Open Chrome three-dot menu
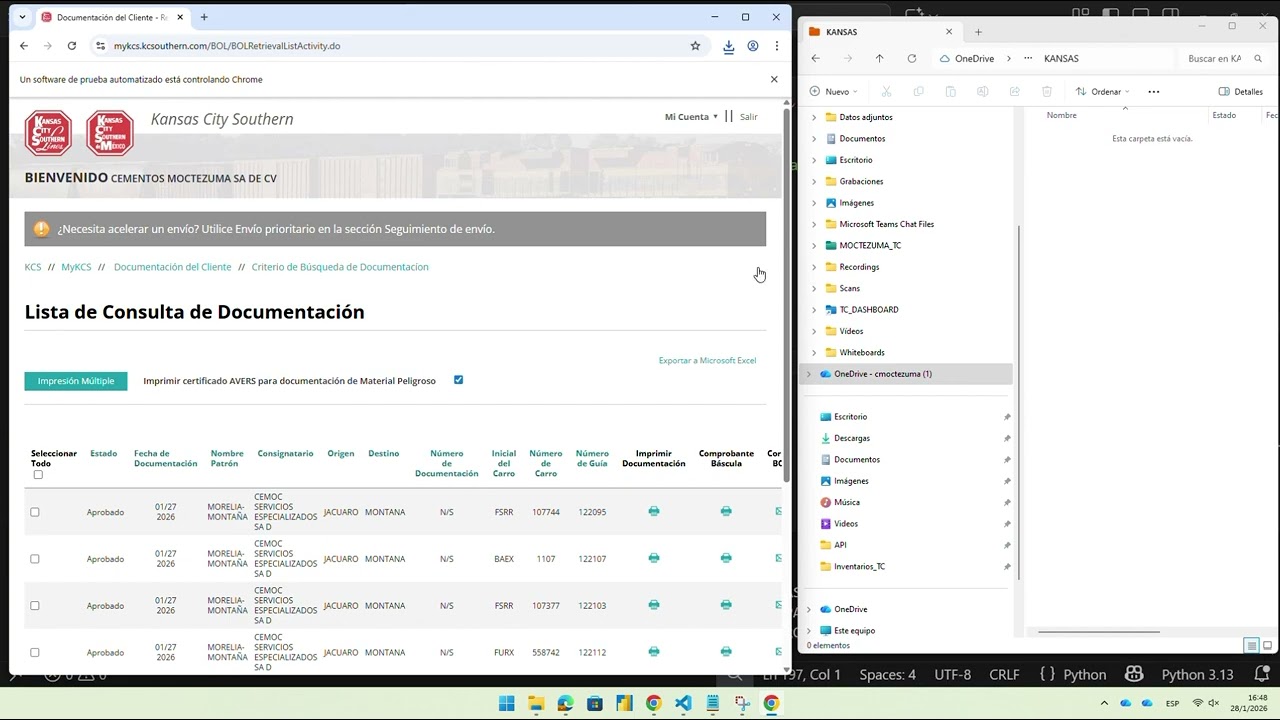 point(776,46)
